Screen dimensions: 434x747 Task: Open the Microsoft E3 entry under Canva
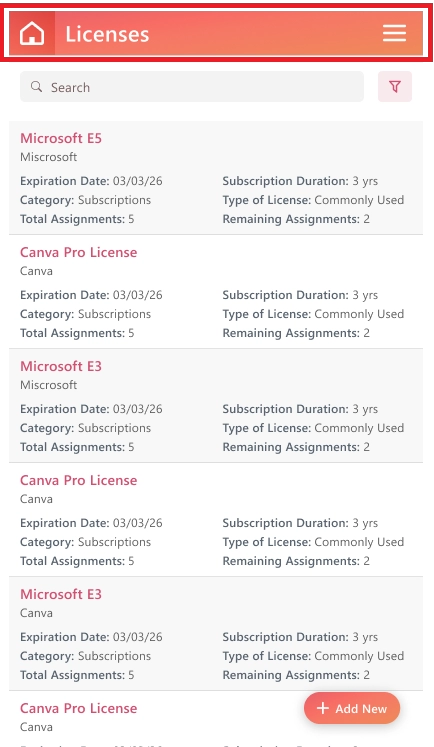click(x=61, y=594)
